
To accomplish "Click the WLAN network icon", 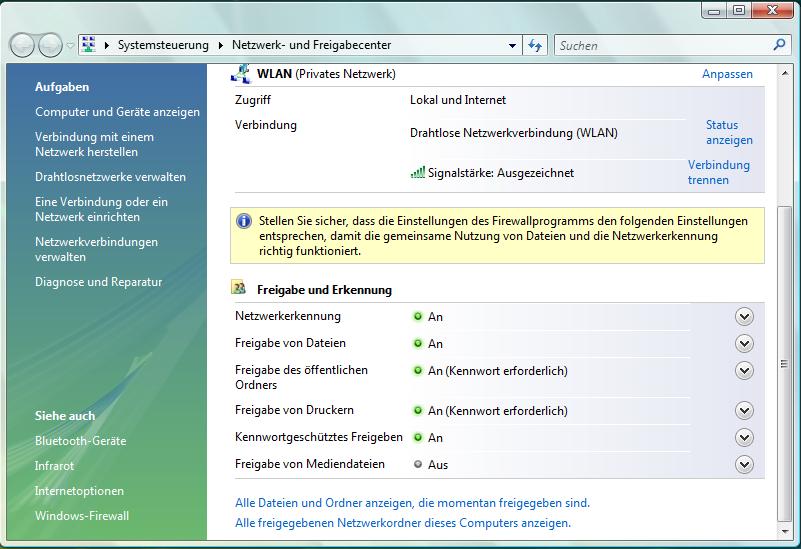I will pos(241,74).
